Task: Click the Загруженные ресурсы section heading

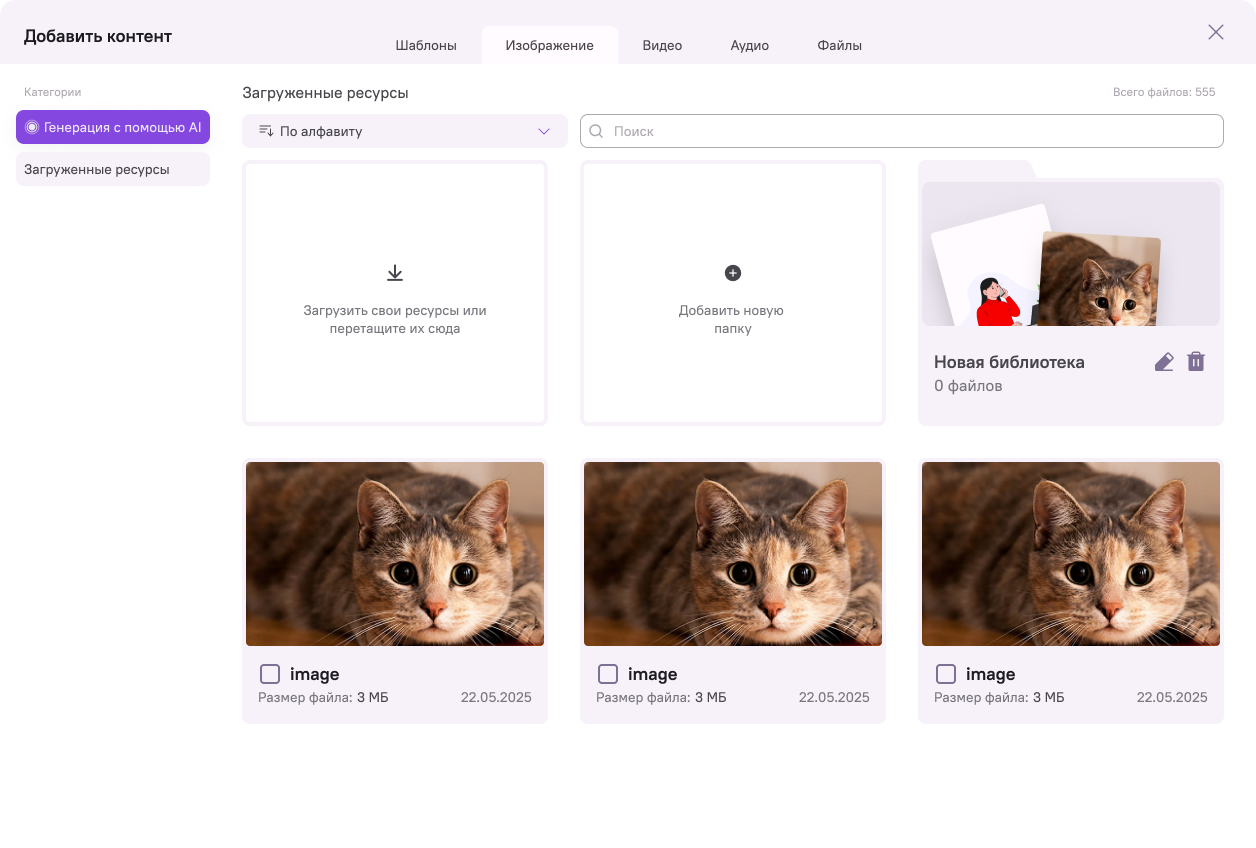Action: (x=325, y=93)
